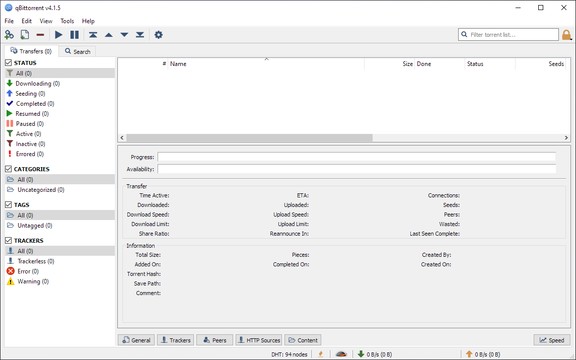
Task: Sort torrents by Status column header
Action: (490, 64)
